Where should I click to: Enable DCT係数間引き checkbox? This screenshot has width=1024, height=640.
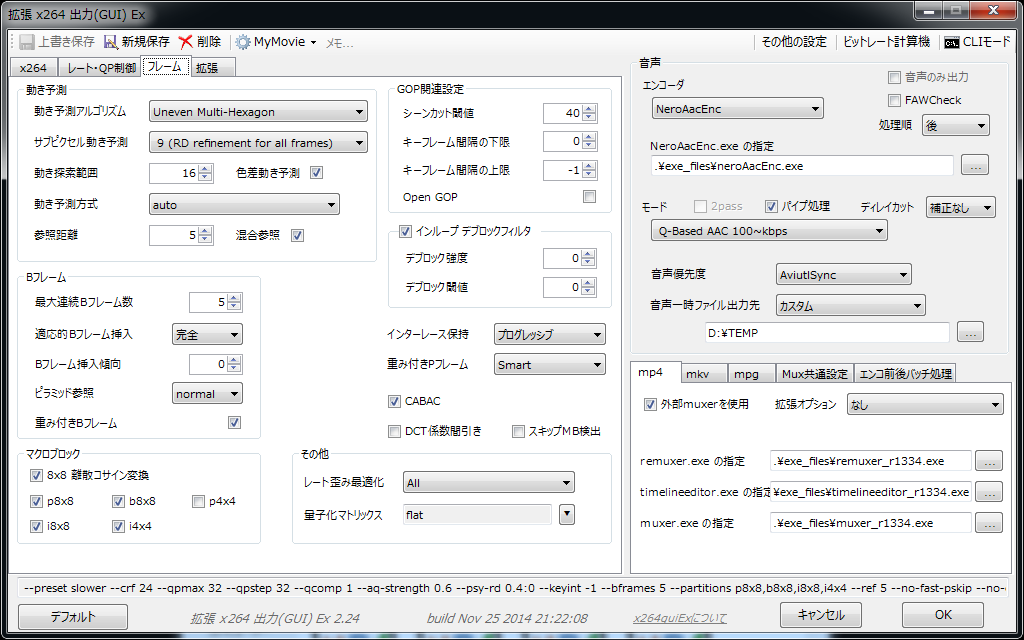coord(394,431)
